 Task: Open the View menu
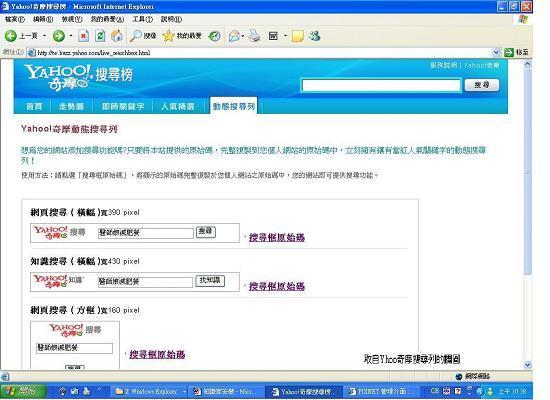pos(72,19)
